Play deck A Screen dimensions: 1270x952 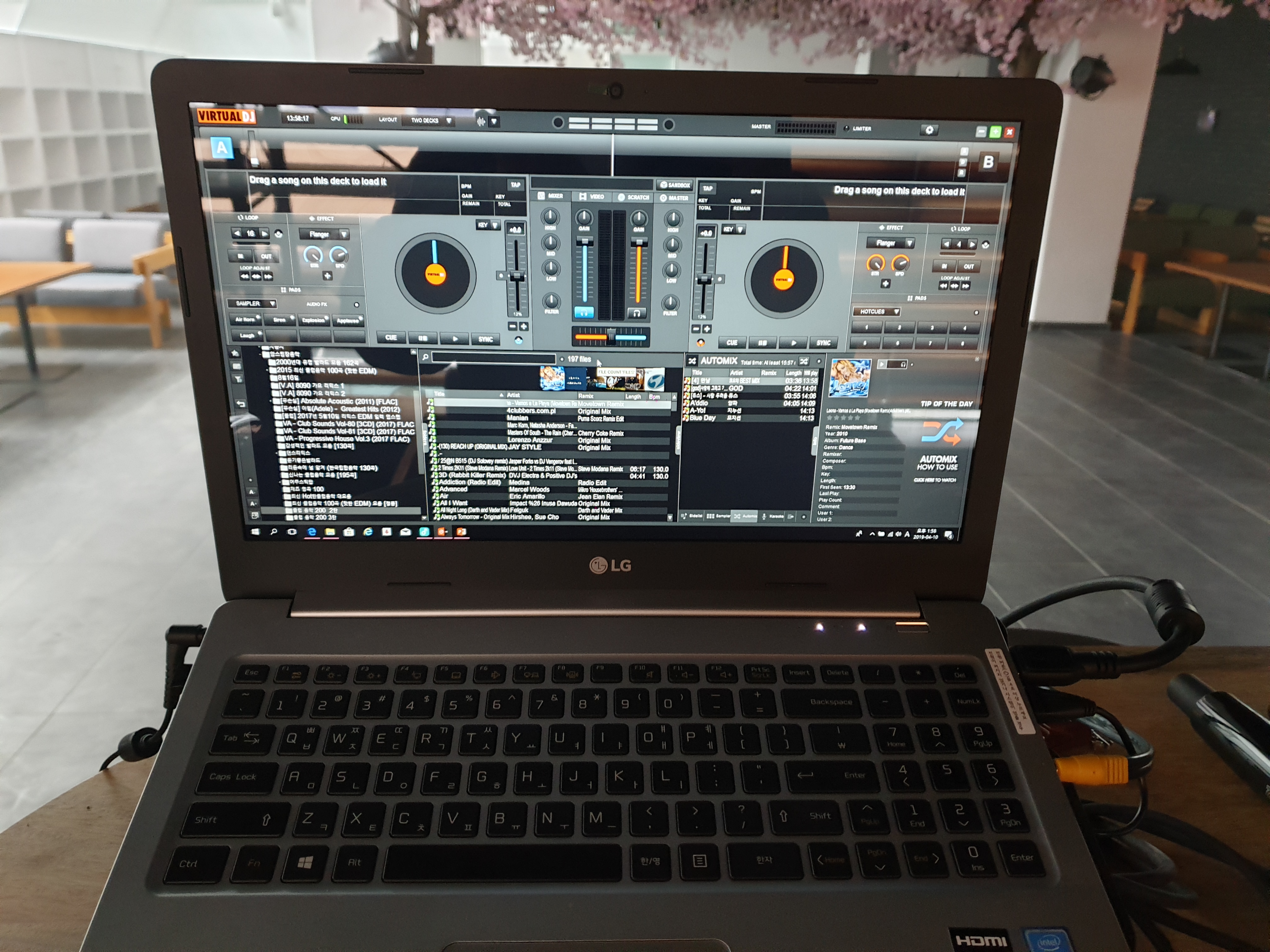(x=455, y=338)
